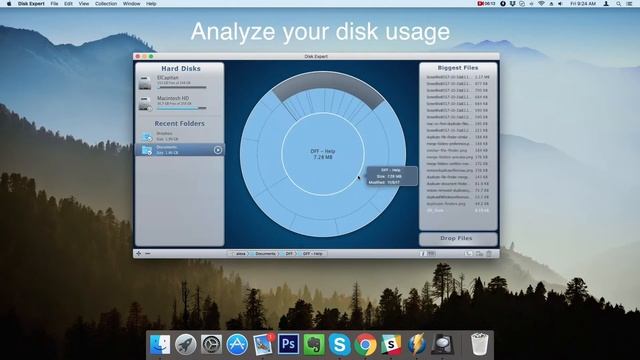Open the View menu
The width and height of the screenshot is (640, 360).
pos(84,4)
